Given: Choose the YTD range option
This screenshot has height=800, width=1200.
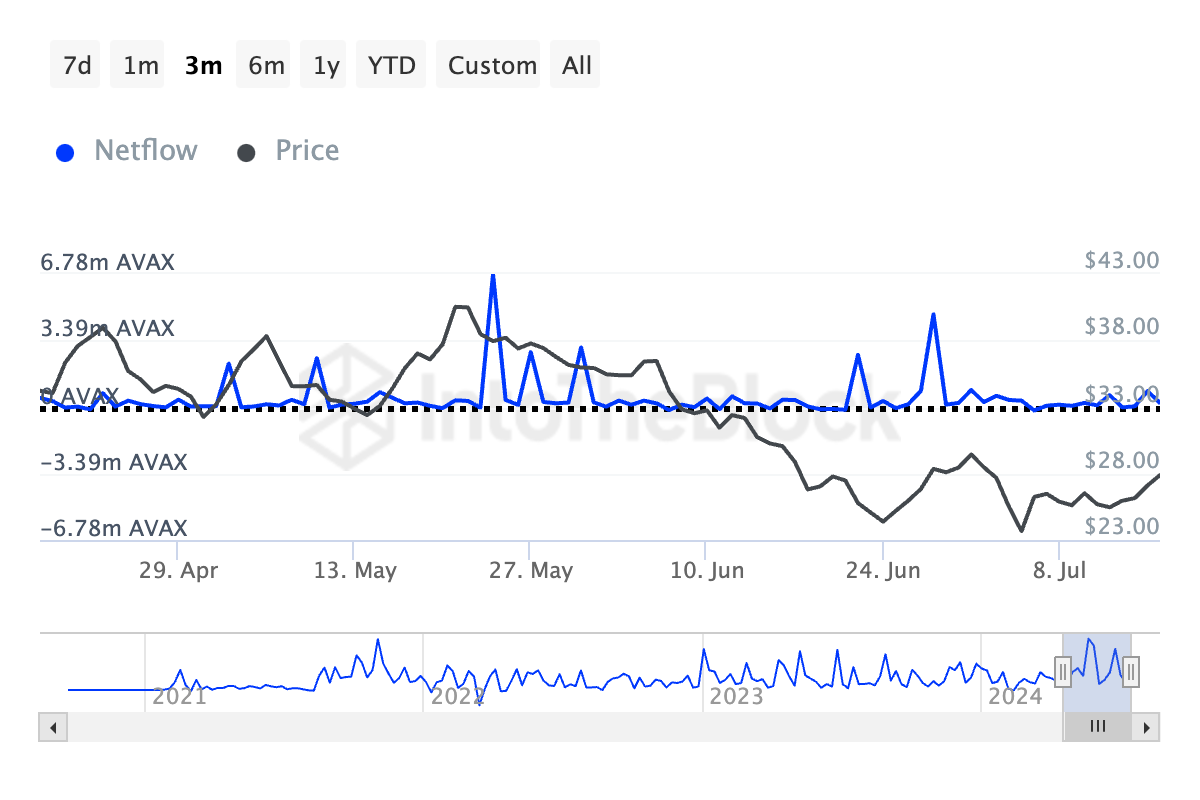Looking at the screenshot, I should (x=392, y=66).
